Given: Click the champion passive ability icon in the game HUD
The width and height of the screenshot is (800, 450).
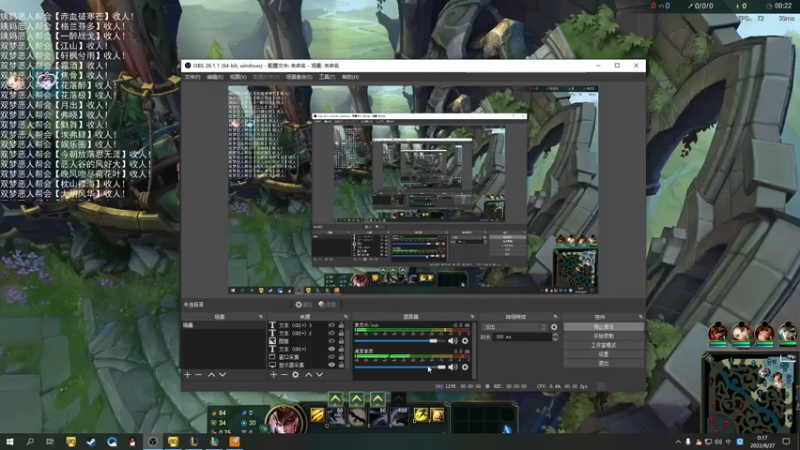Looking at the screenshot, I should pos(317,415).
